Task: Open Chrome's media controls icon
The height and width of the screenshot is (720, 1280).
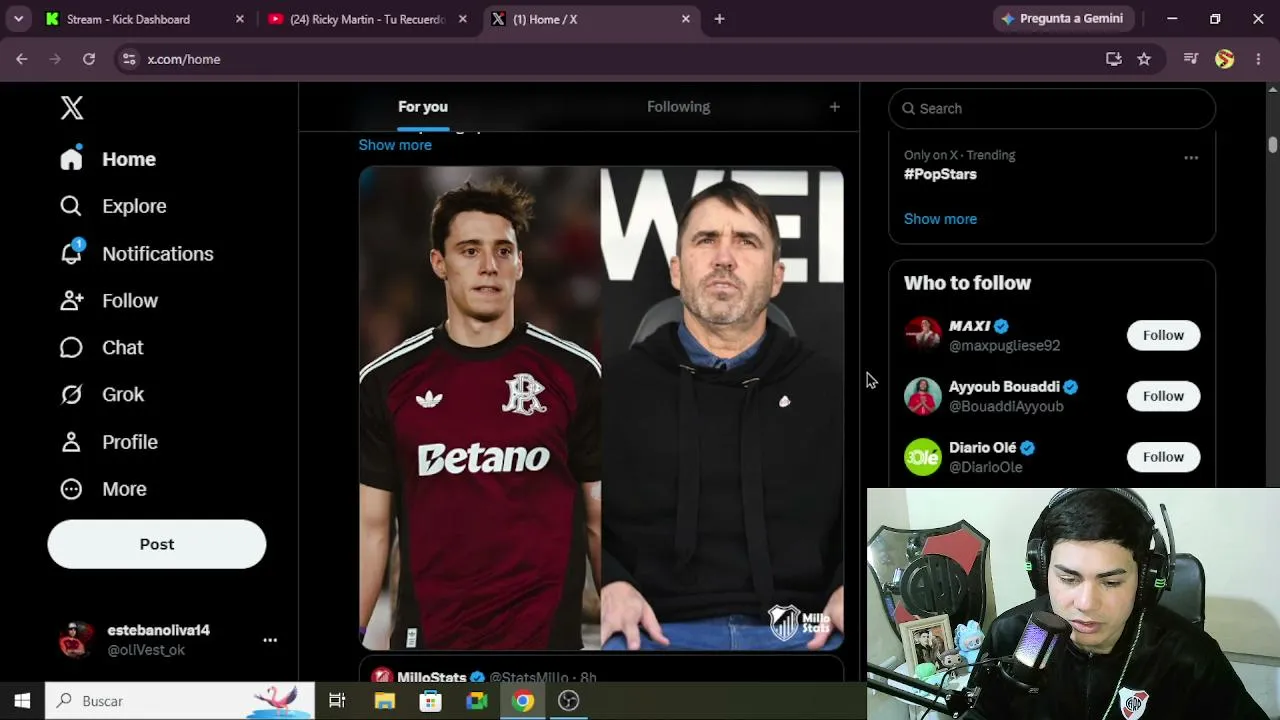Action: 1190,59
